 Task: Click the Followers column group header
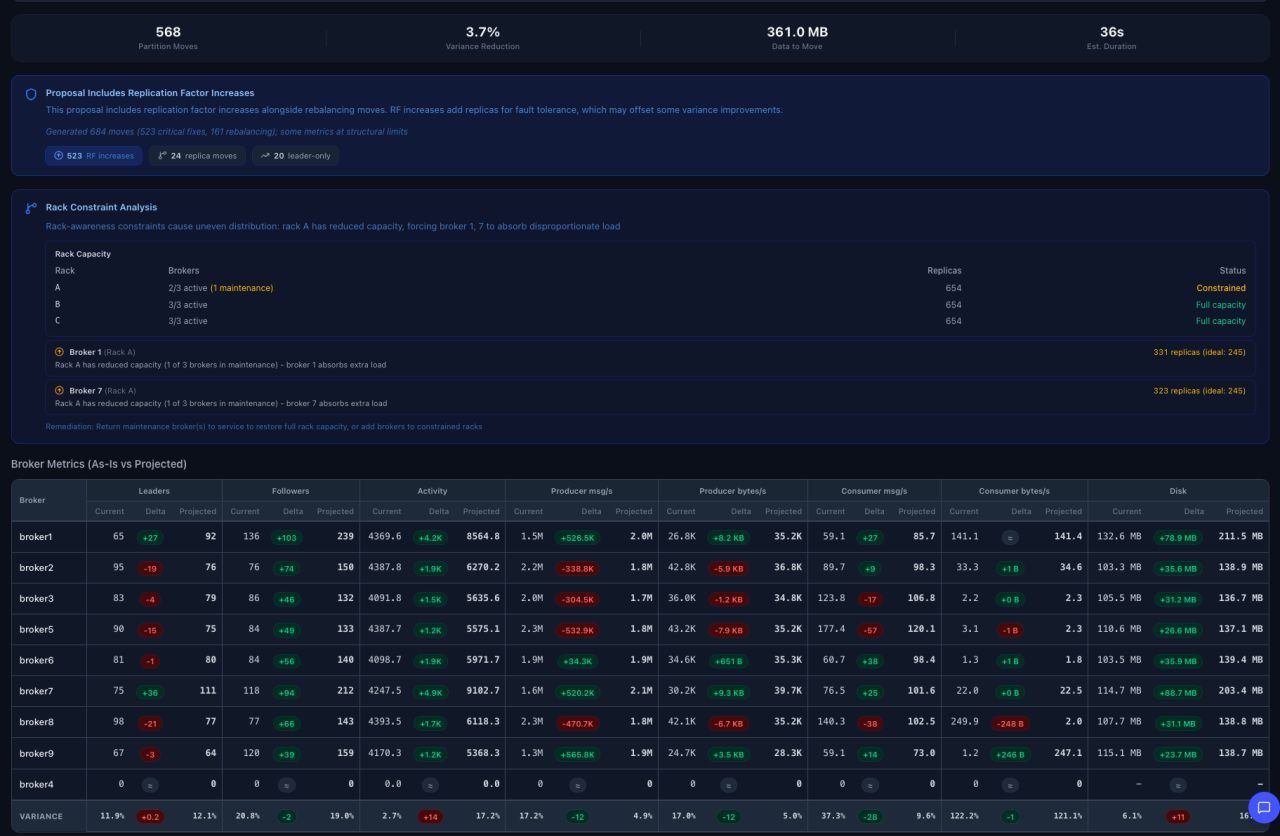pos(290,491)
